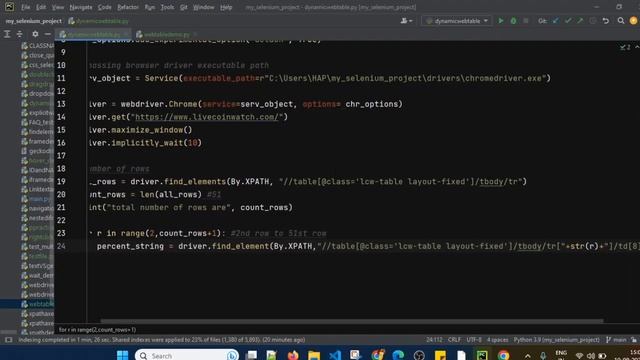Open the Navigate menu

point(80,7)
